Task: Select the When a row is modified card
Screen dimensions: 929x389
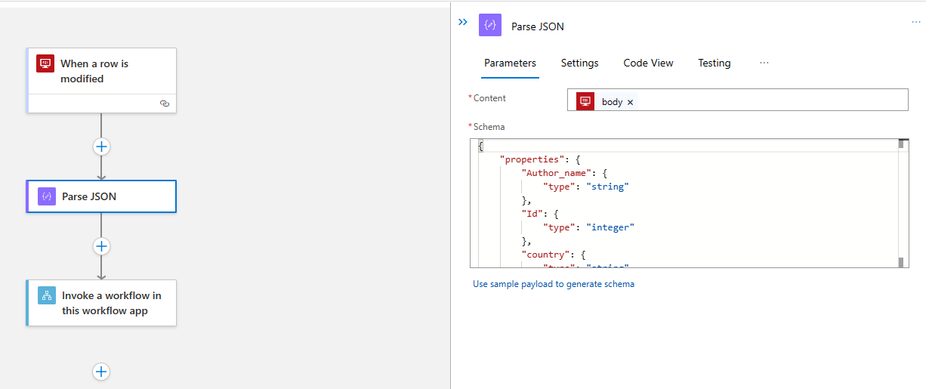Action: tap(101, 80)
